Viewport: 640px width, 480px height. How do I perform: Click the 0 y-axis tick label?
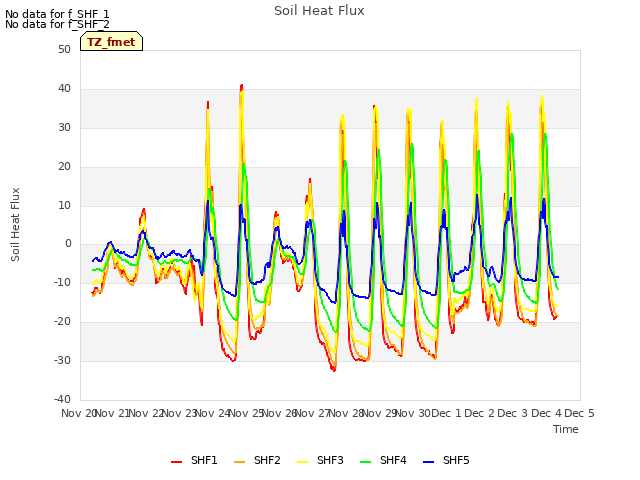click(68, 244)
